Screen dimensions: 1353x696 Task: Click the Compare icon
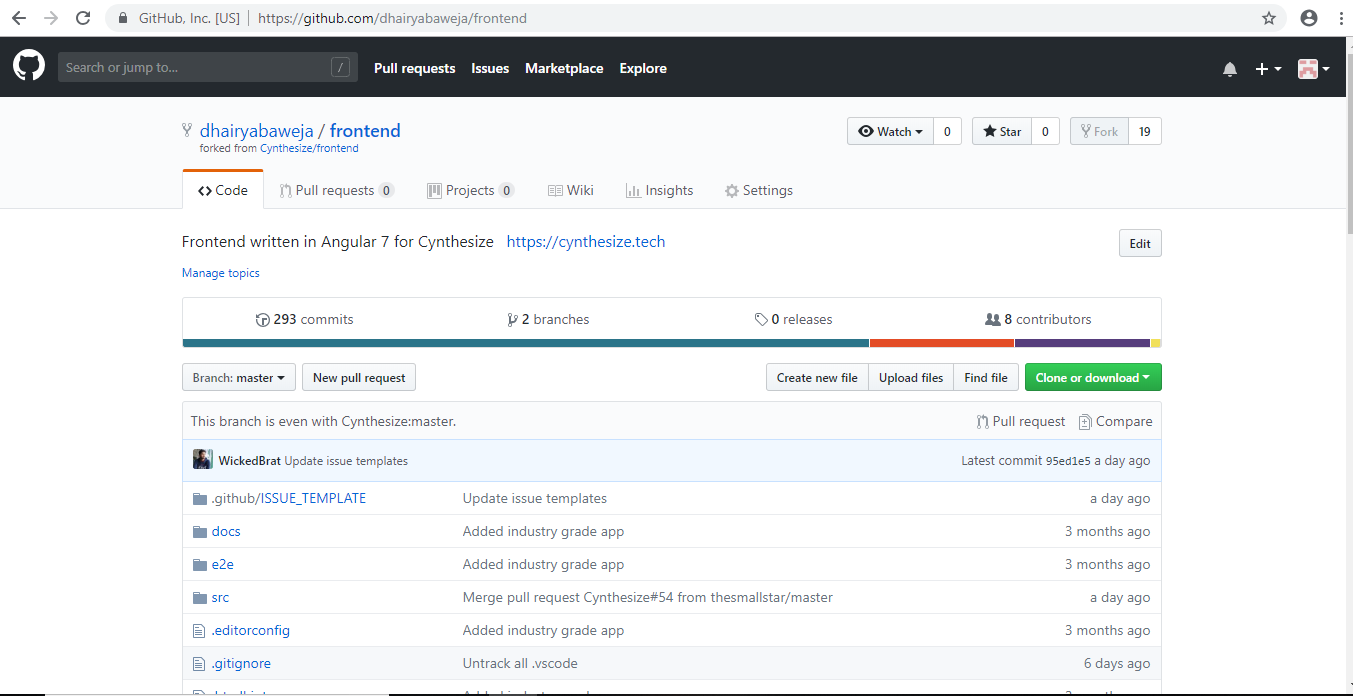tap(1085, 422)
